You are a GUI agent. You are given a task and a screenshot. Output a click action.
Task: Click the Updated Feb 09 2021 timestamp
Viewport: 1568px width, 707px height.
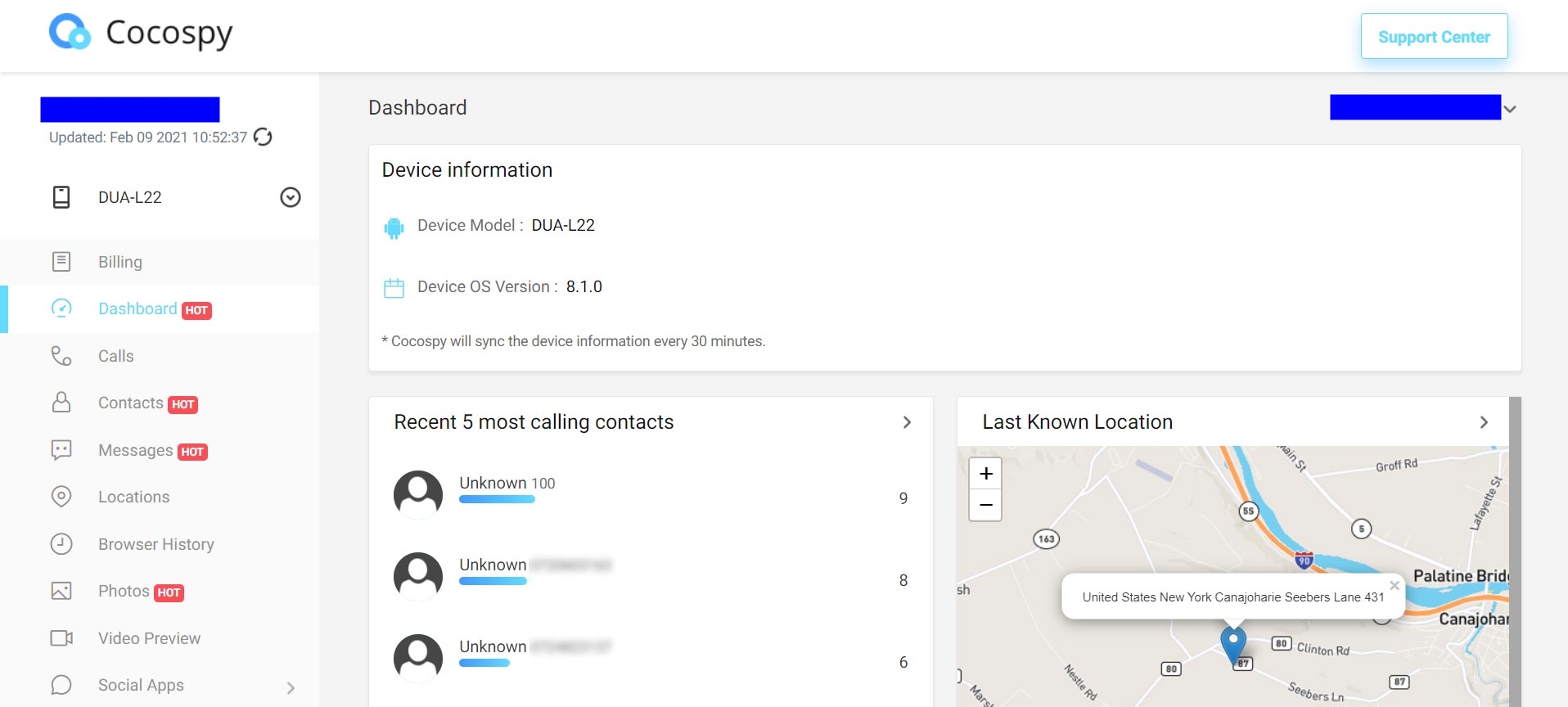tap(148, 137)
